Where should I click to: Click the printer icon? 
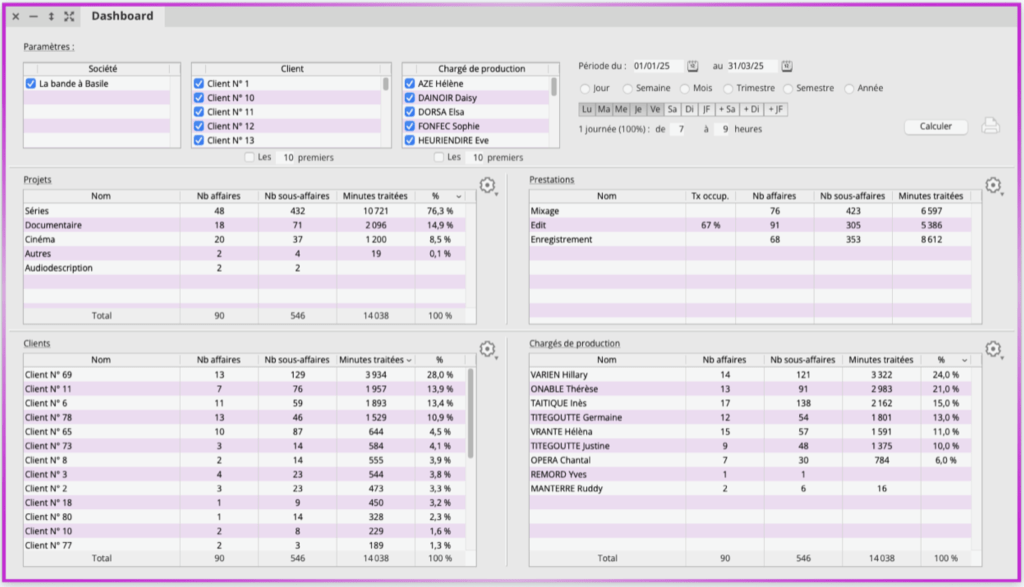[x=989, y=126]
